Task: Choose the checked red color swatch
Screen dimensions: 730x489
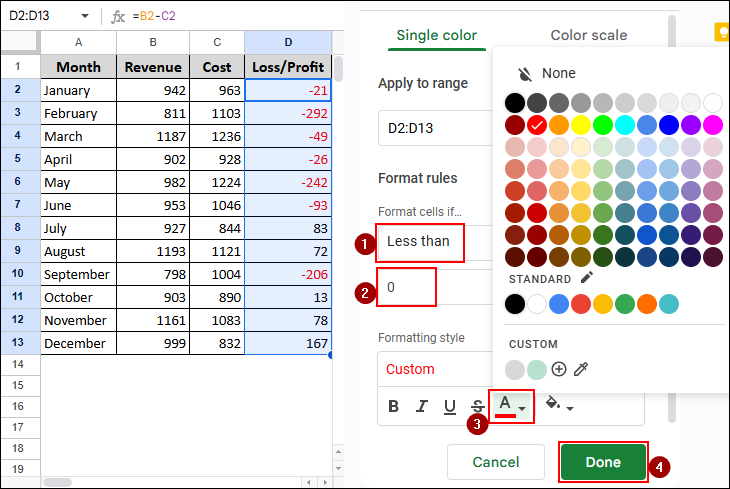Action: pyautogui.click(x=537, y=125)
